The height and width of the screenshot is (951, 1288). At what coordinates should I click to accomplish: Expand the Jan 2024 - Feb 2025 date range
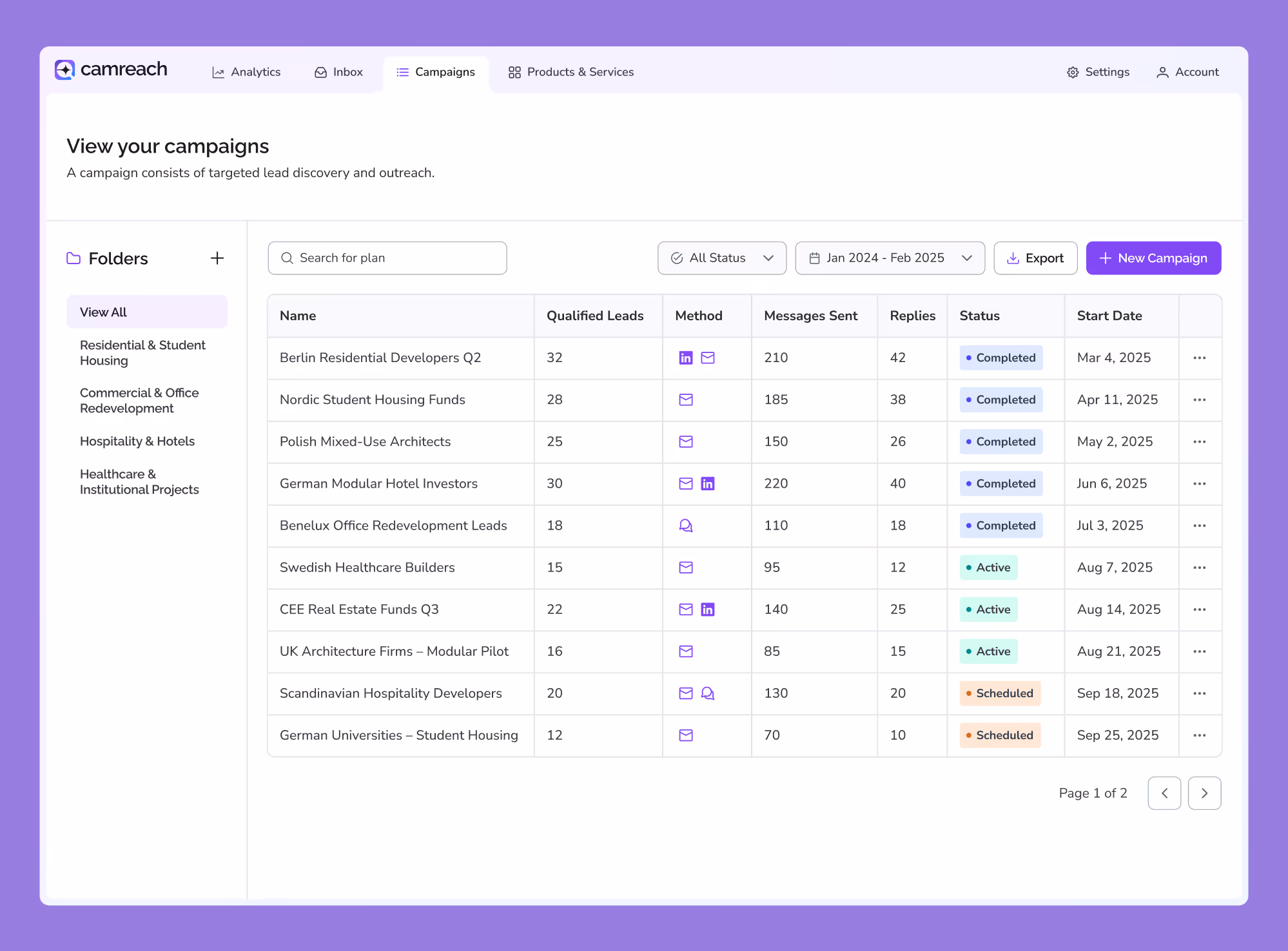889,258
